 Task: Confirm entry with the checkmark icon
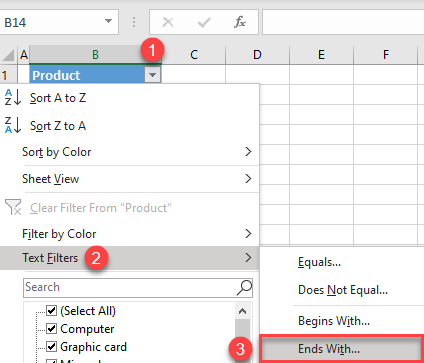pos(204,22)
